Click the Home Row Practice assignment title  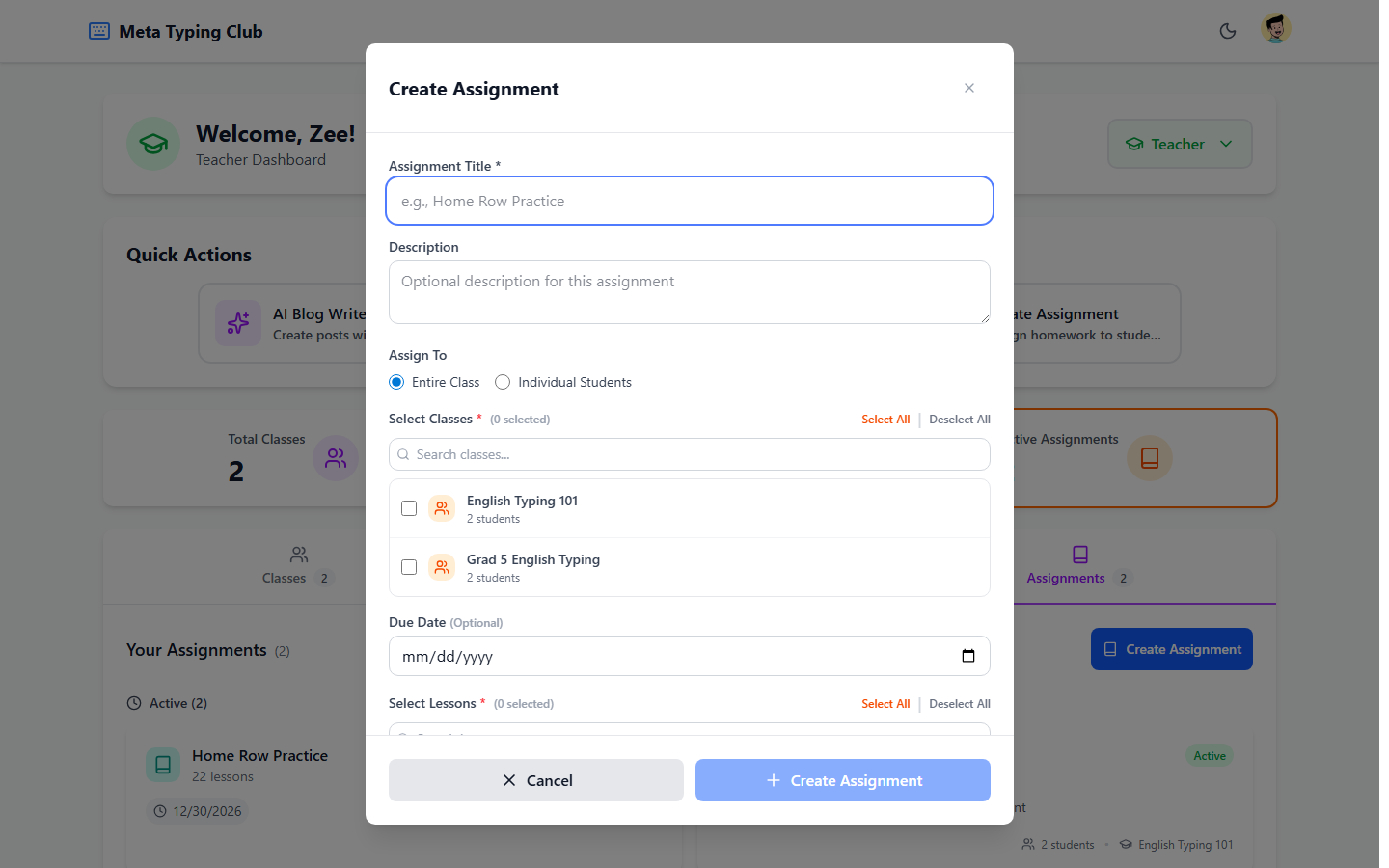(259, 756)
